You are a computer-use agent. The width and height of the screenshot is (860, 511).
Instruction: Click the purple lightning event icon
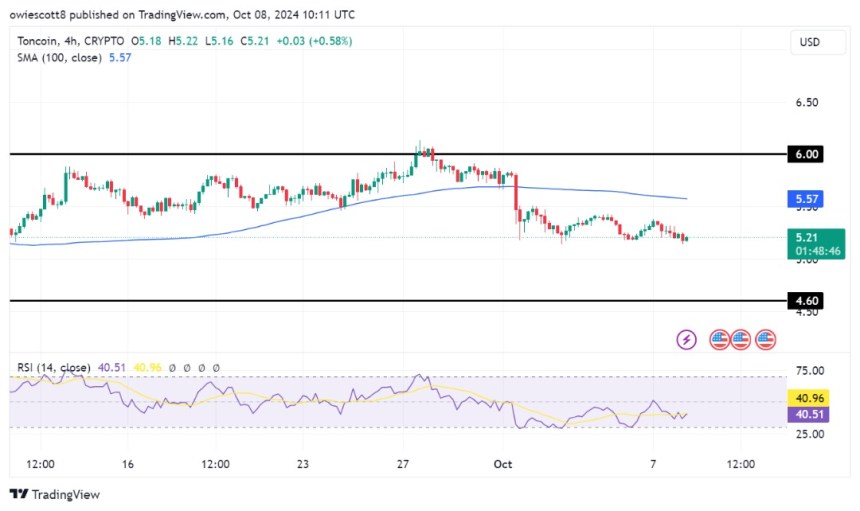point(687,339)
